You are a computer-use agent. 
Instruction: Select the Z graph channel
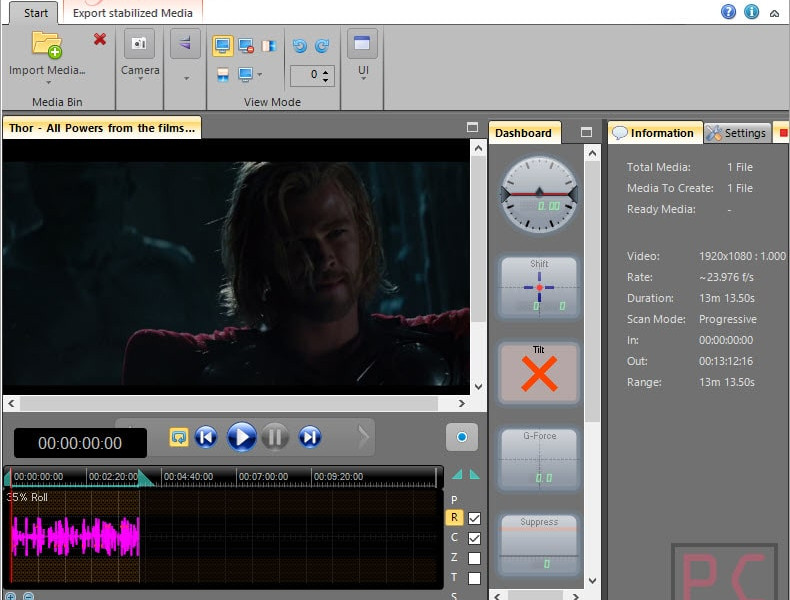pyautogui.click(x=454, y=557)
